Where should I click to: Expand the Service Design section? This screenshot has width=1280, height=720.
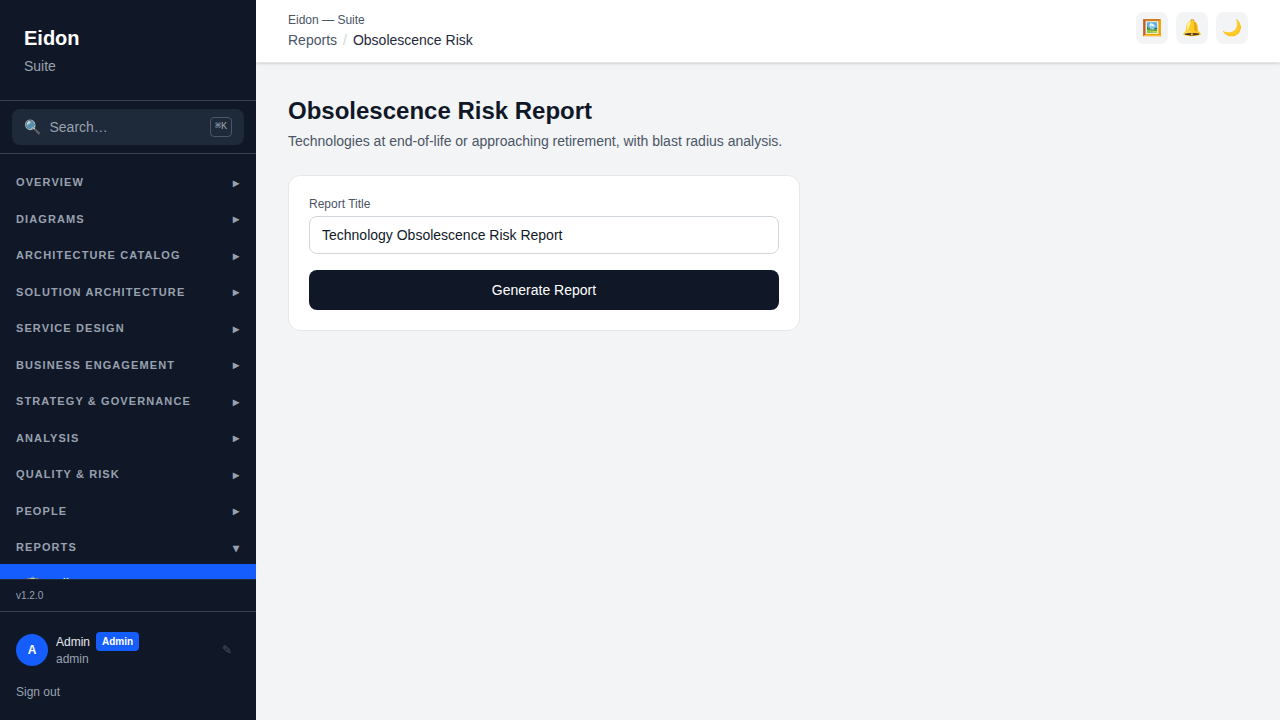[128, 329]
